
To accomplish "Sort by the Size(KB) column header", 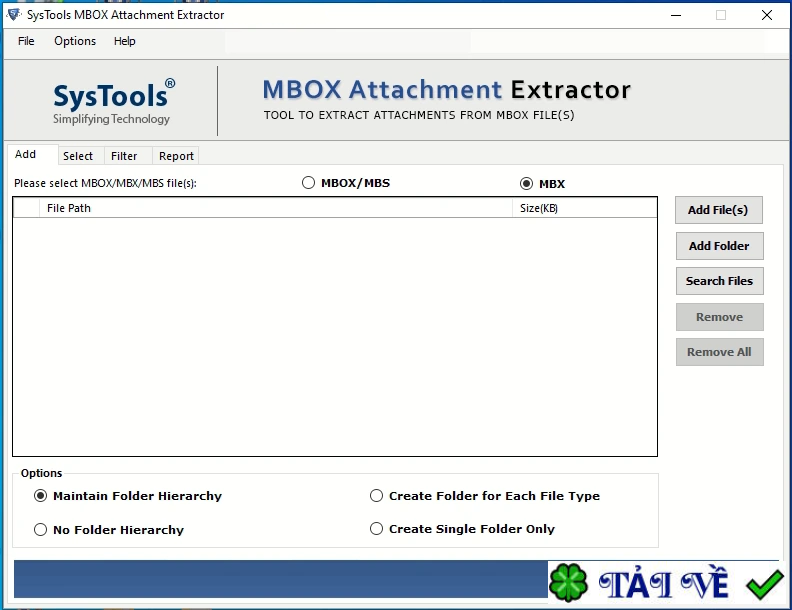I will 539,208.
